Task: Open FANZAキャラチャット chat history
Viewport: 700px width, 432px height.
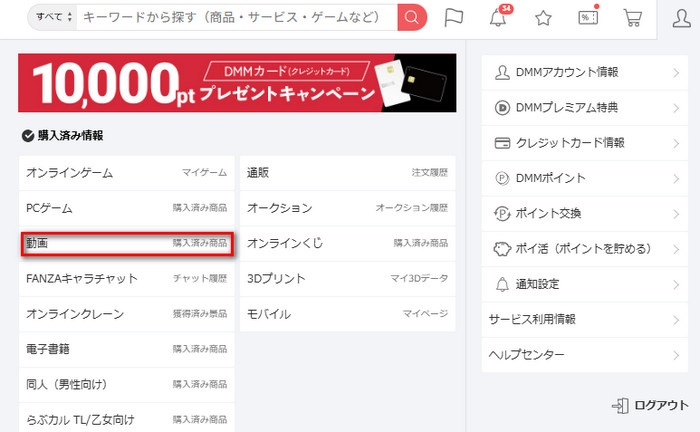Action: click(x=127, y=278)
